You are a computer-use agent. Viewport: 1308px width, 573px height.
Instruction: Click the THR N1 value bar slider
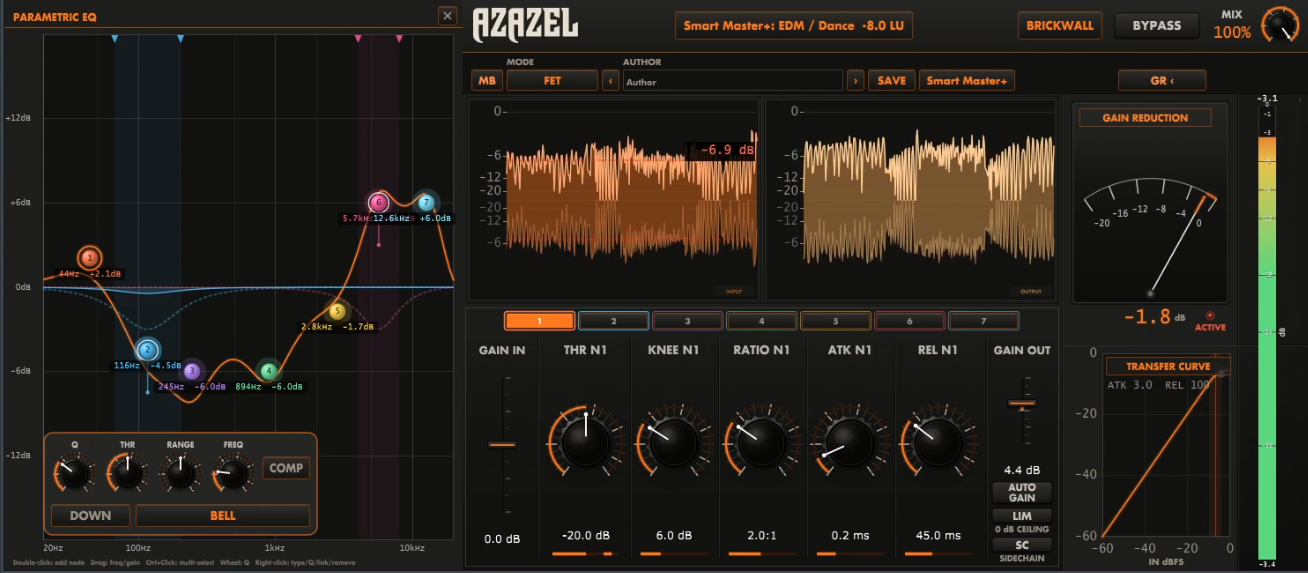[x=584, y=553]
